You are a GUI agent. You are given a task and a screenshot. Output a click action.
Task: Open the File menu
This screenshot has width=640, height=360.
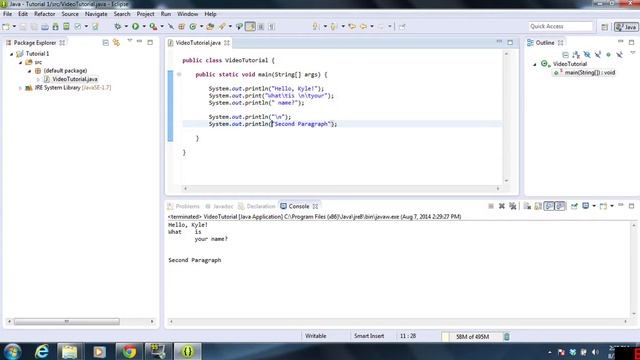click(x=7, y=14)
